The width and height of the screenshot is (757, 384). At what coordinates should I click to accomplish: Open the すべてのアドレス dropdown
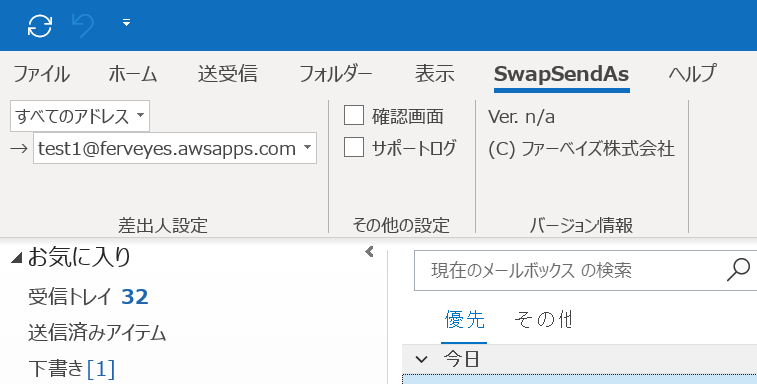click(80, 116)
